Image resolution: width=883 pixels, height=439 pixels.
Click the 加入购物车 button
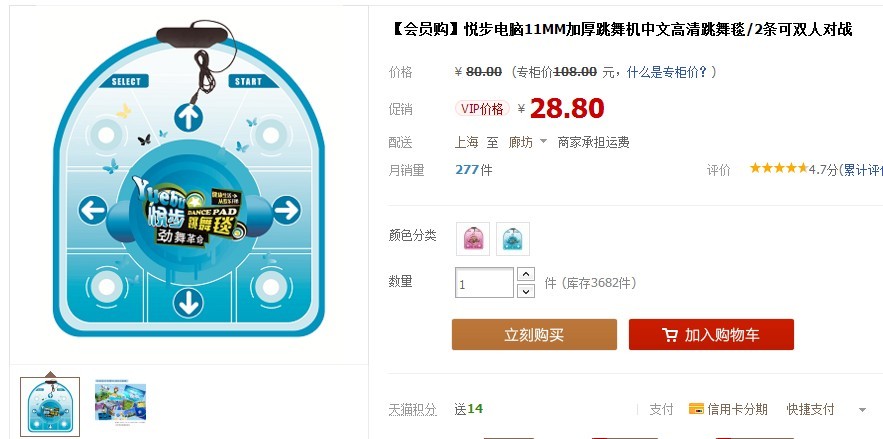(x=711, y=334)
